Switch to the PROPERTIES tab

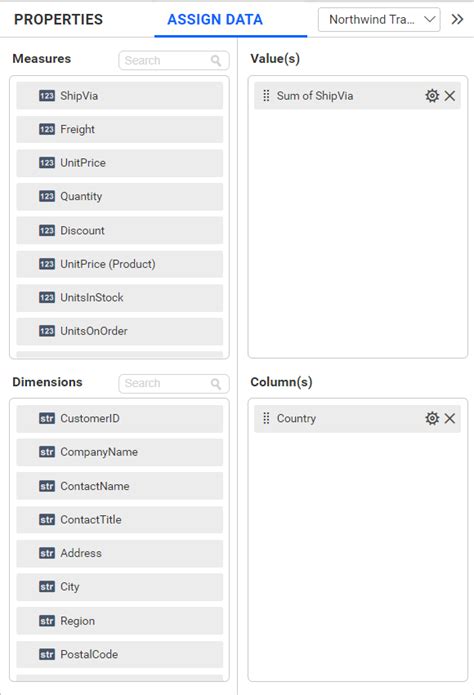click(x=59, y=20)
